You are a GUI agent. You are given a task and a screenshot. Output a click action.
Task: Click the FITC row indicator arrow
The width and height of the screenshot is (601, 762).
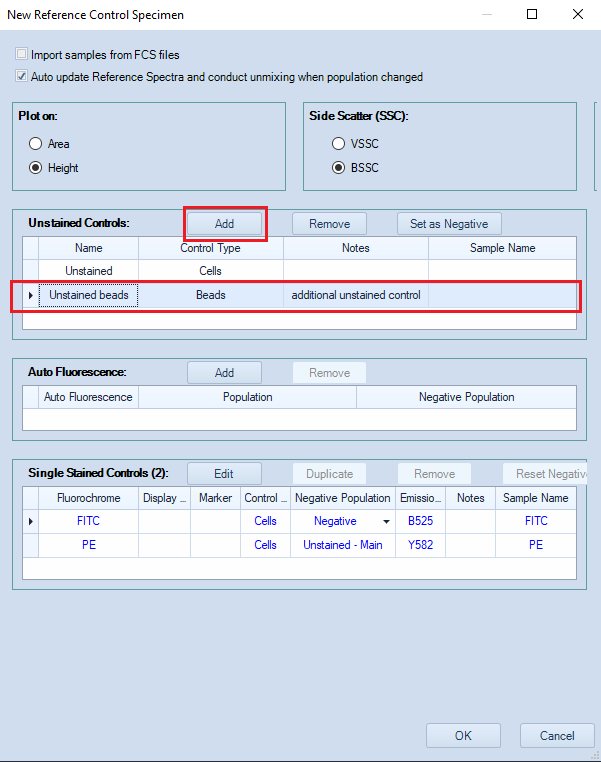click(30, 521)
